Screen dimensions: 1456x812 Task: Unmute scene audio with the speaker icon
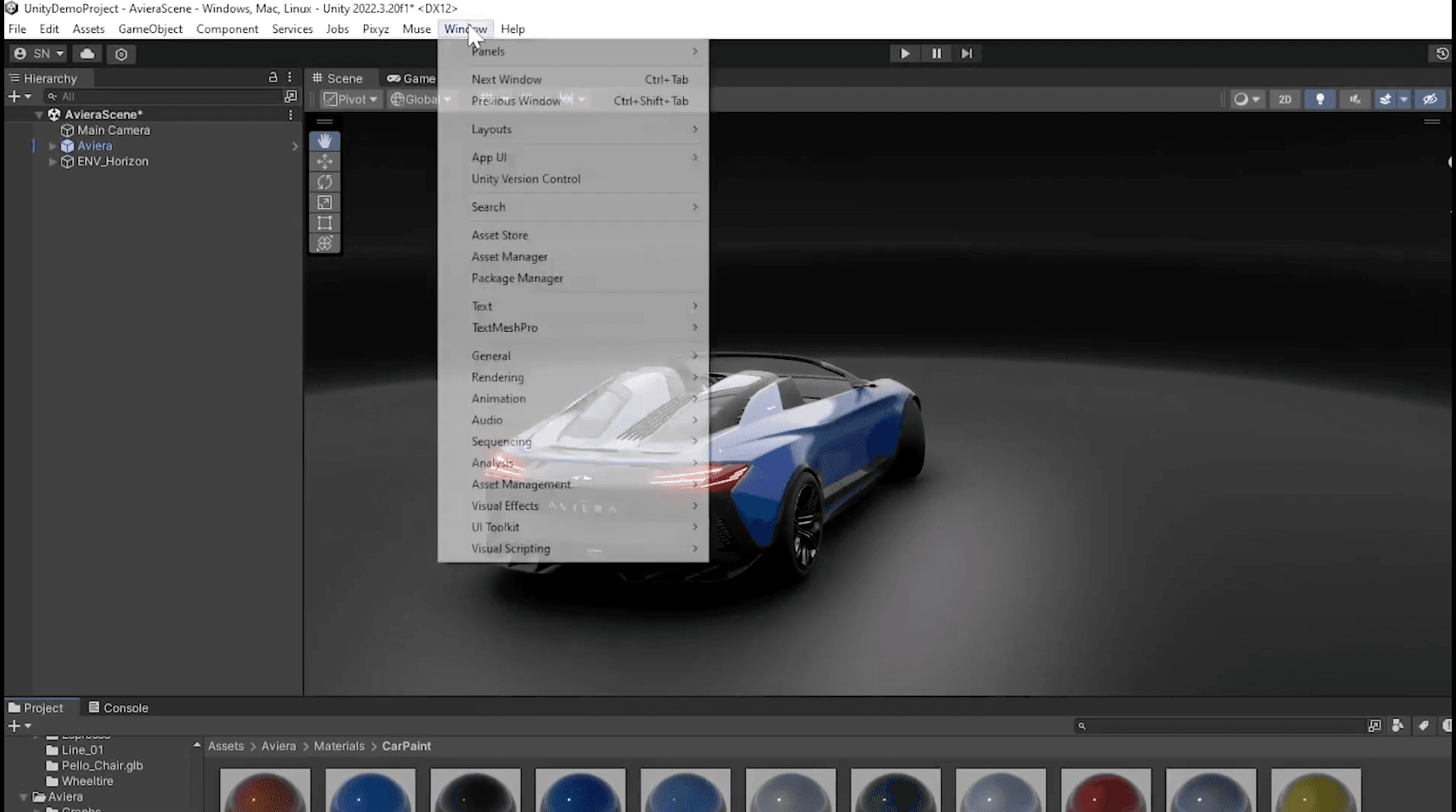pyautogui.click(x=1355, y=99)
